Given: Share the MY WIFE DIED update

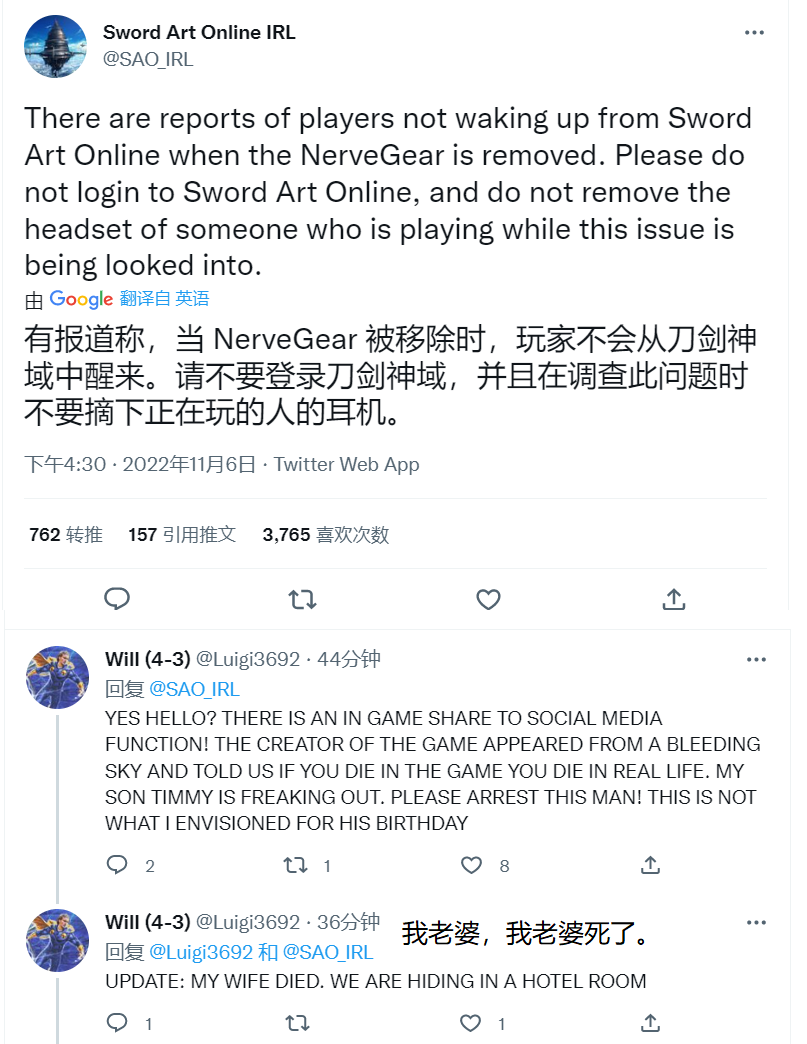Looking at the screenshot, I should coord(650,1023).
